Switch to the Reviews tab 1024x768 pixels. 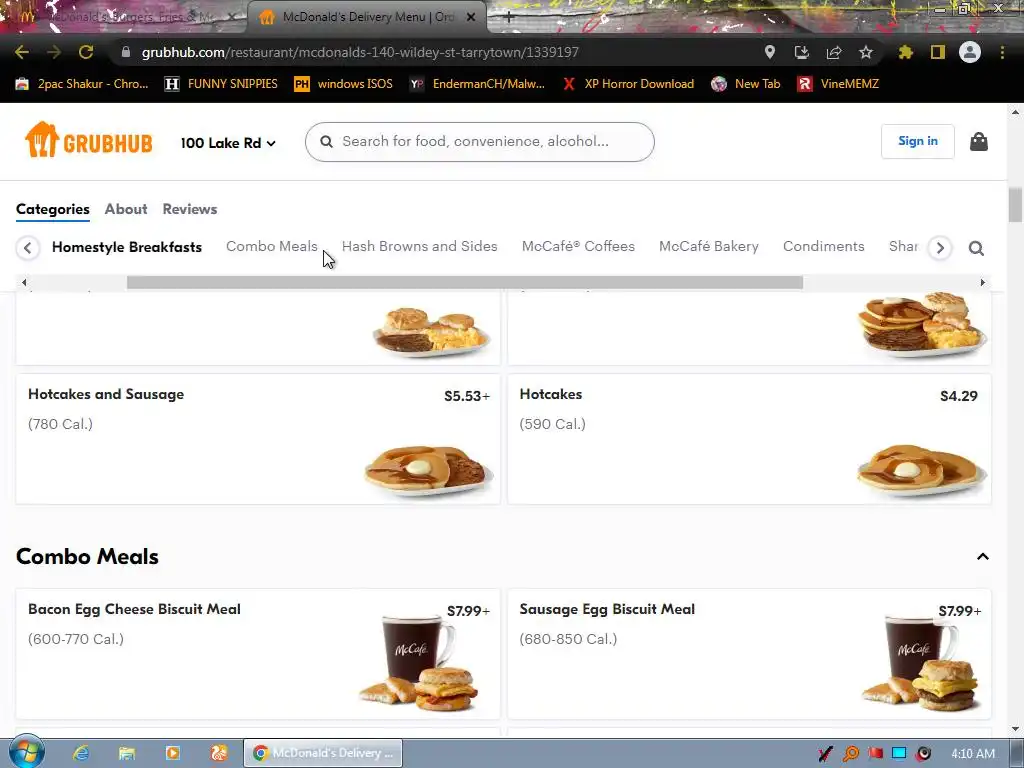pos(189,209)
